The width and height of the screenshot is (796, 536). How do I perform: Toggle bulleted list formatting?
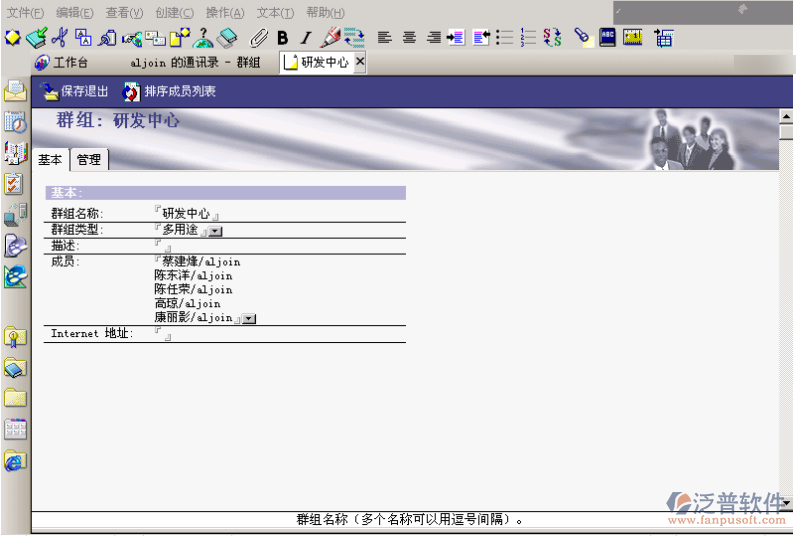pos(505,38)
